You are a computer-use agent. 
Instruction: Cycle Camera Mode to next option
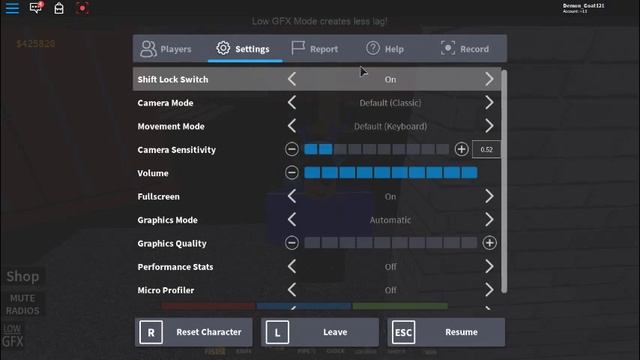[x=489, y=102]
